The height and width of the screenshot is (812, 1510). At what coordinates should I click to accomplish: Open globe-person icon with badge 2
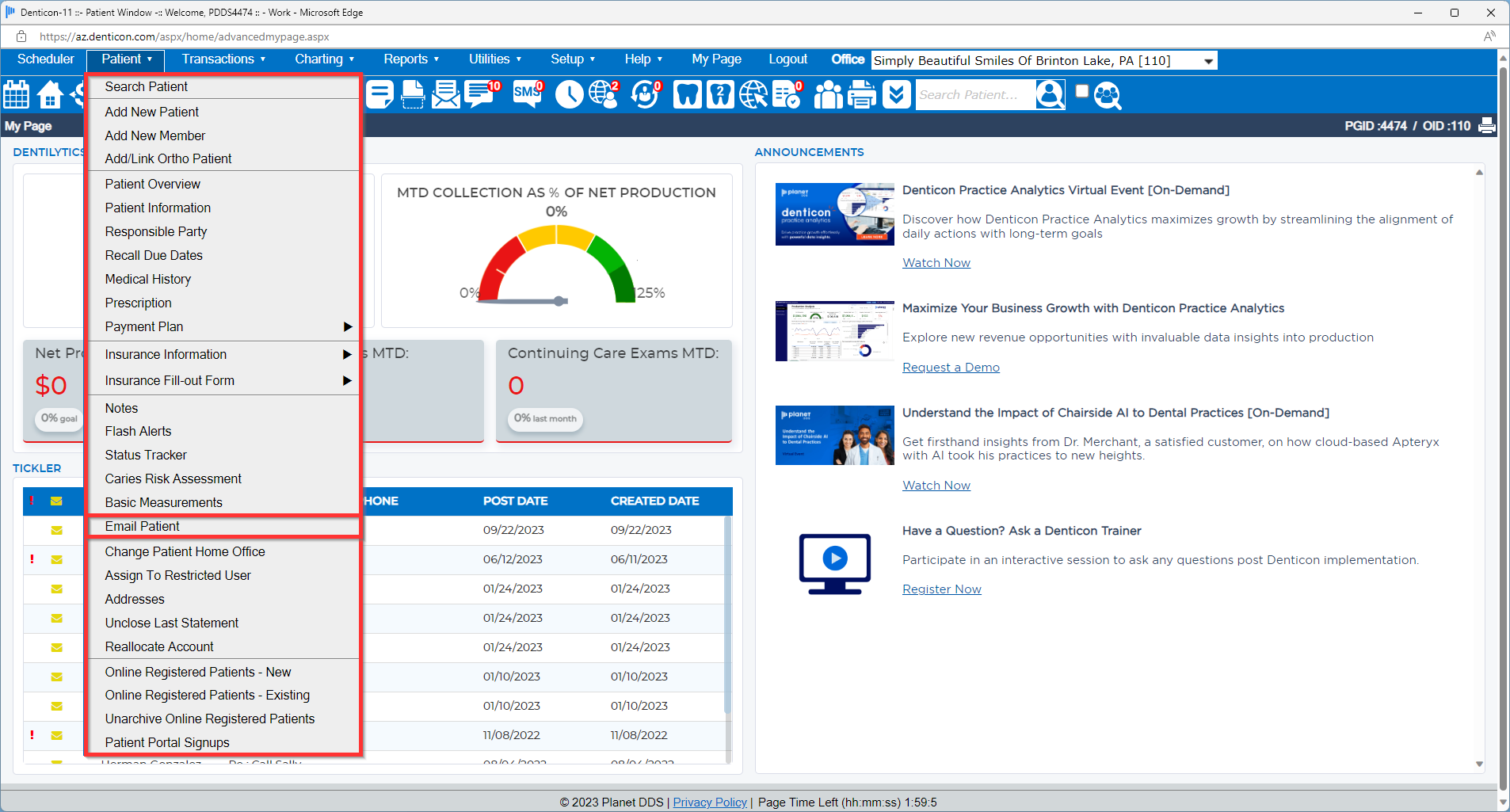pyautogui.click(x=604, y=94)
